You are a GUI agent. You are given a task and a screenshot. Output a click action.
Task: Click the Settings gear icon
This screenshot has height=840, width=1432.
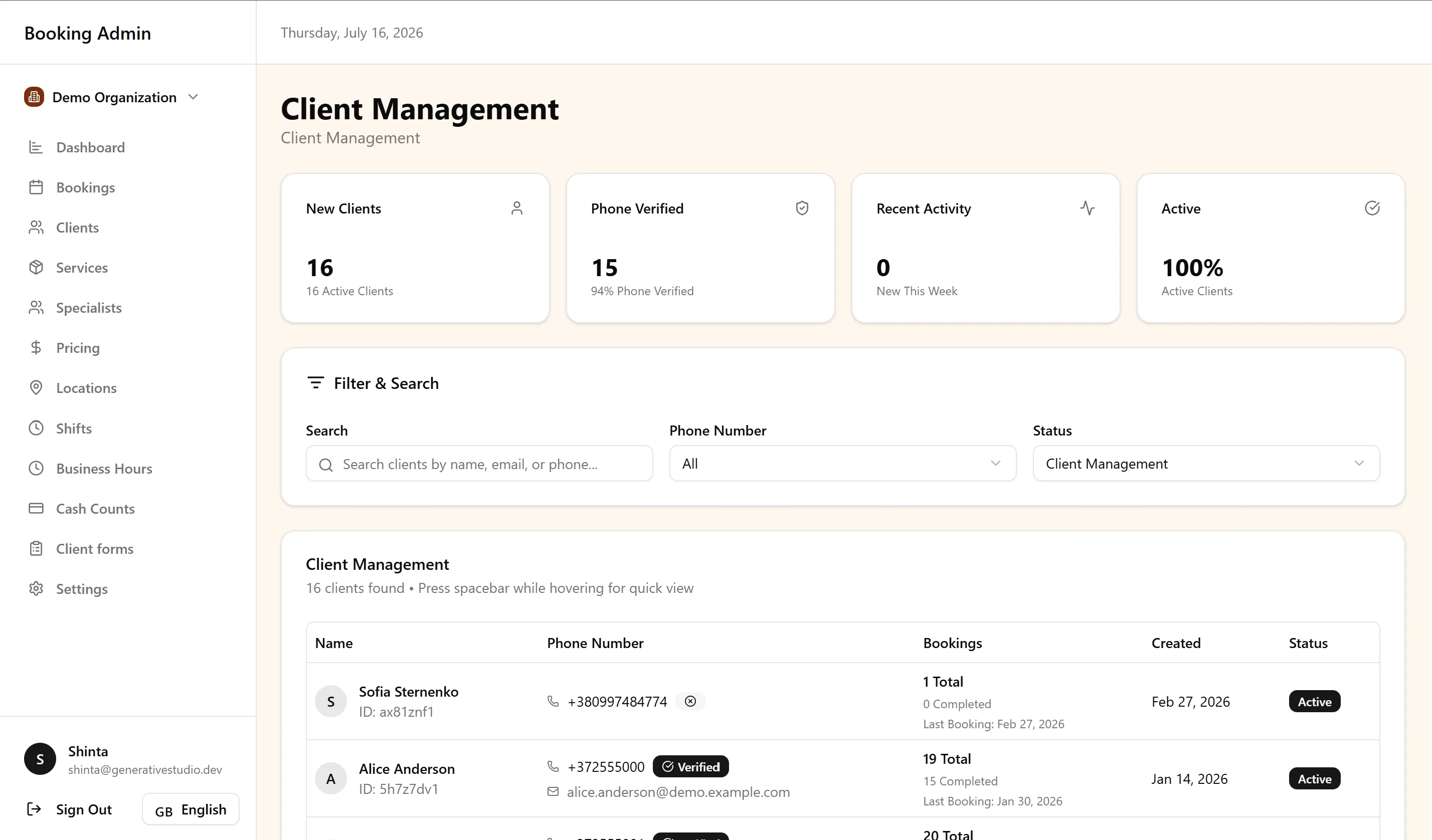[x=36, y=588]
